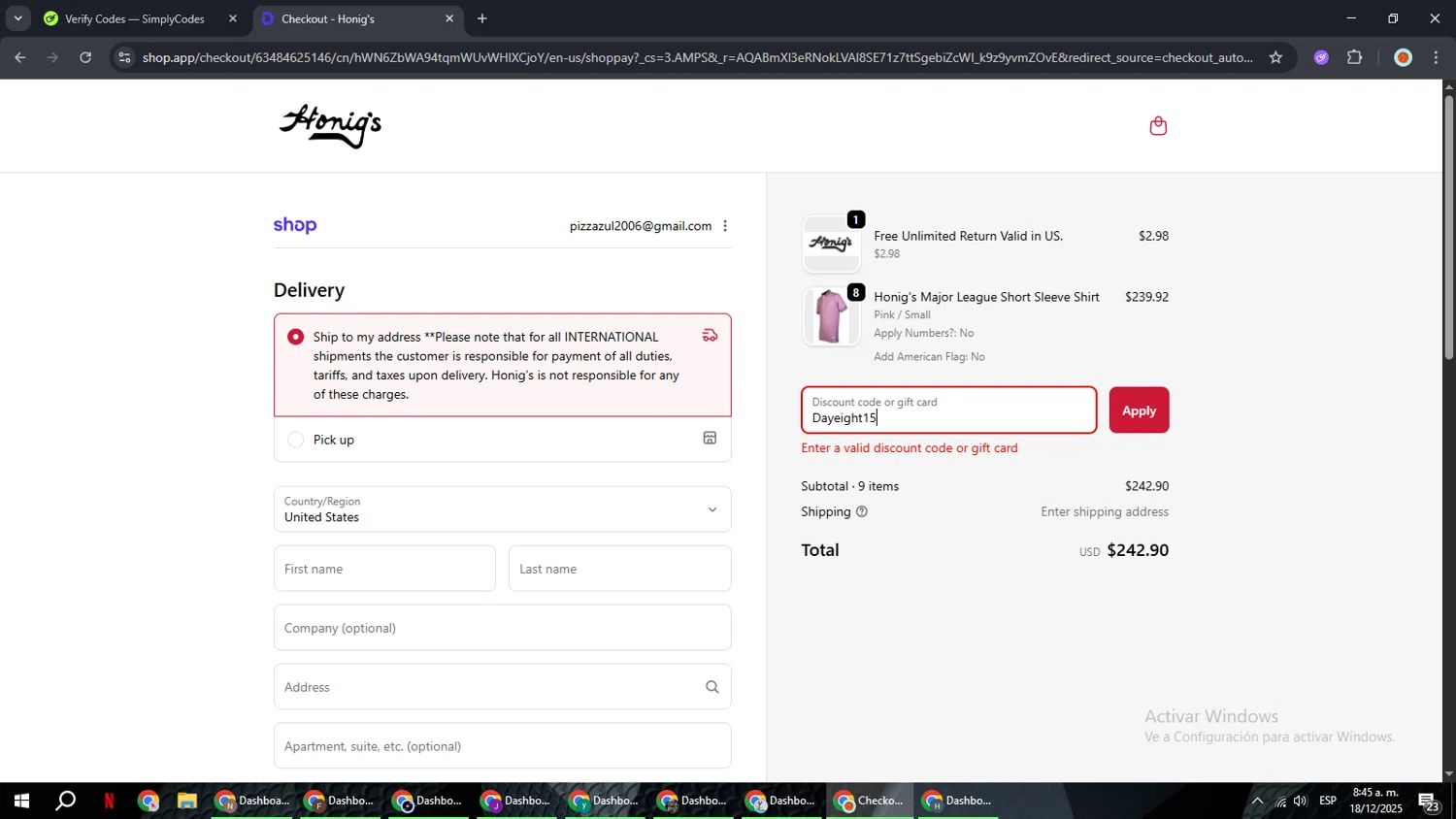
Task: Open File Explorer from taskbar
Action: point(186,801)
